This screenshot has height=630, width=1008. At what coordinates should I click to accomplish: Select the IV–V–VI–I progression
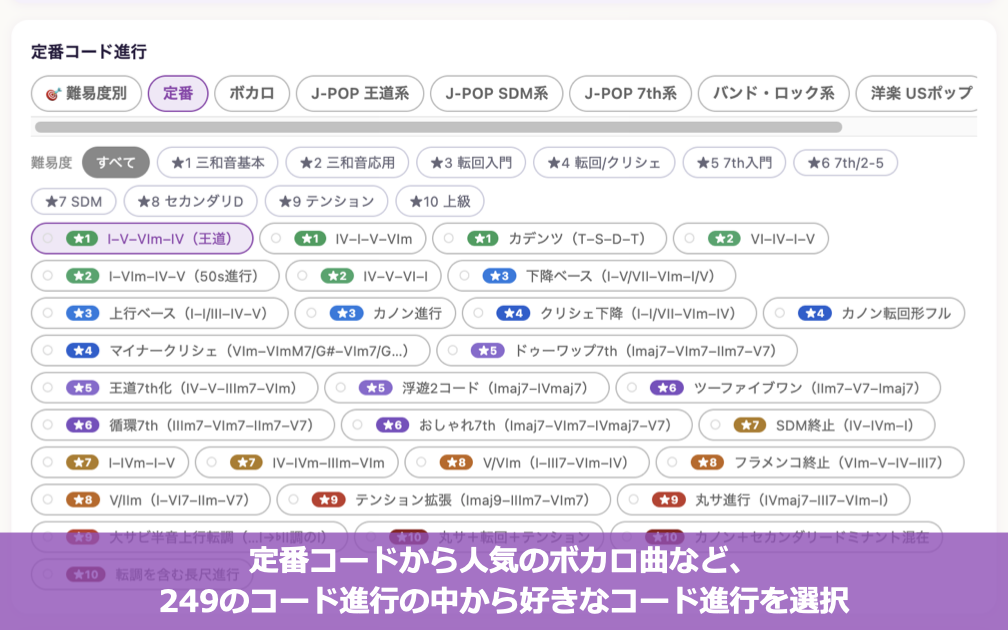coord(363,276)
